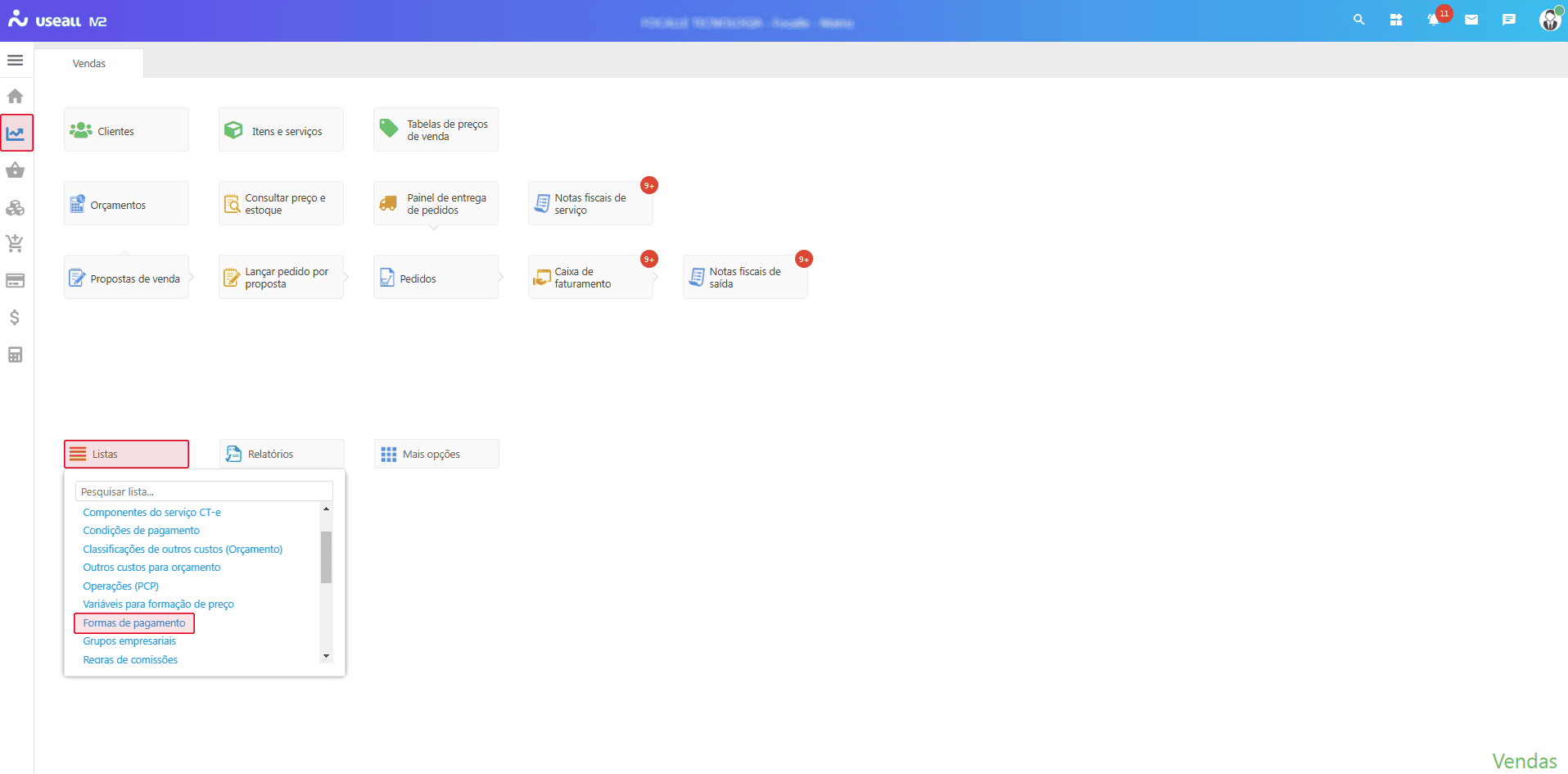Click the notifications bell icon
The image size is (1568, 774).
pyautogui.click(x=1433, y=20)
